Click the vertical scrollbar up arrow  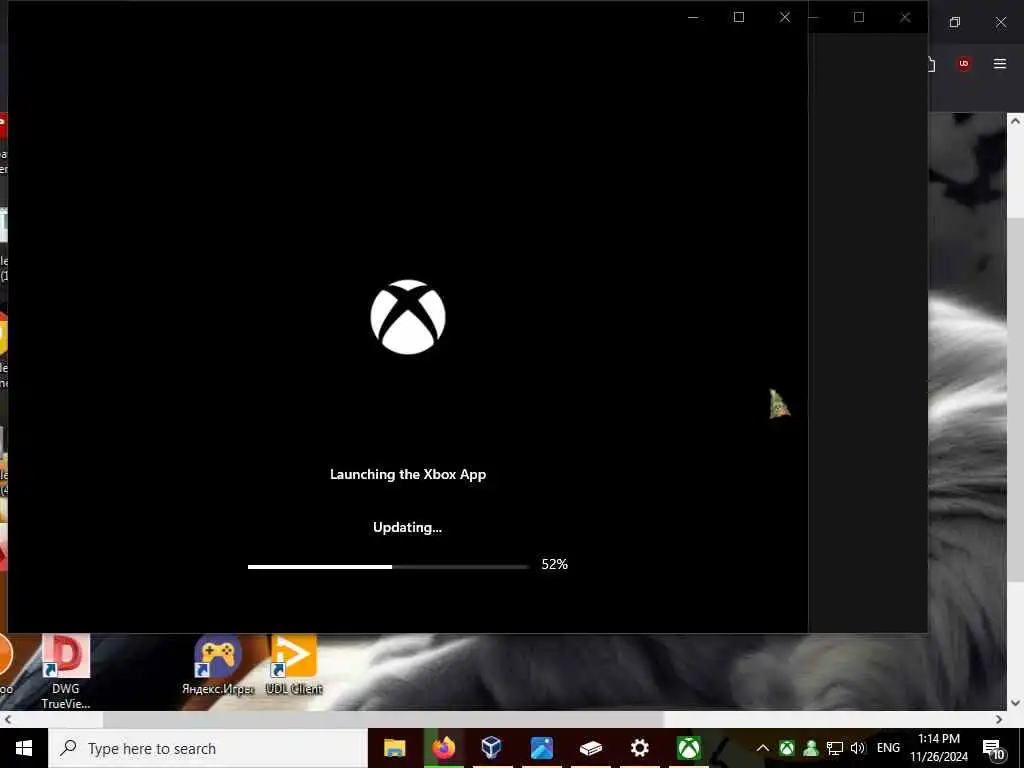(x=1015, y=121)
